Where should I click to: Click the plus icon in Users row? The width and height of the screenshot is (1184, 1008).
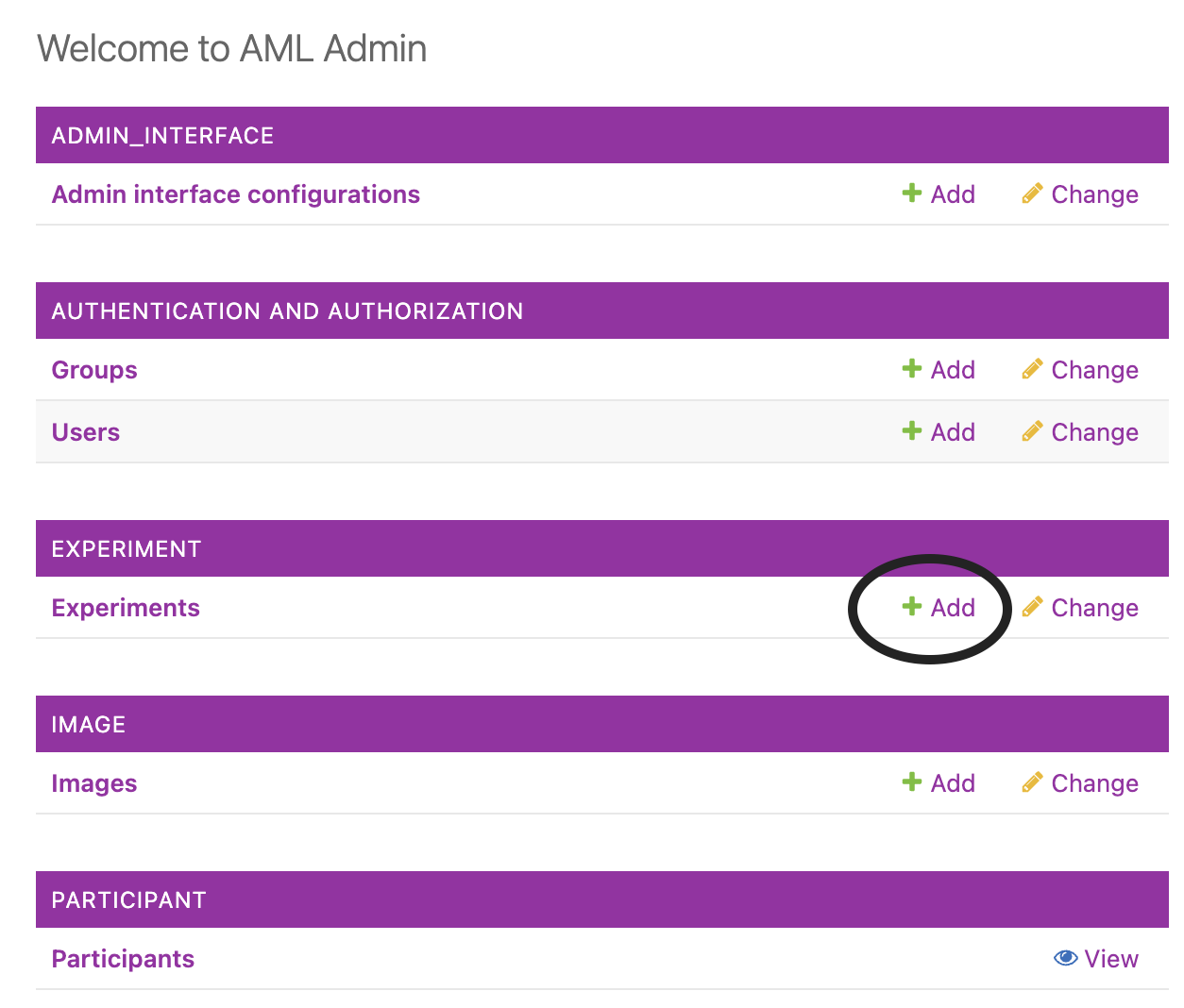coord(911,431)
